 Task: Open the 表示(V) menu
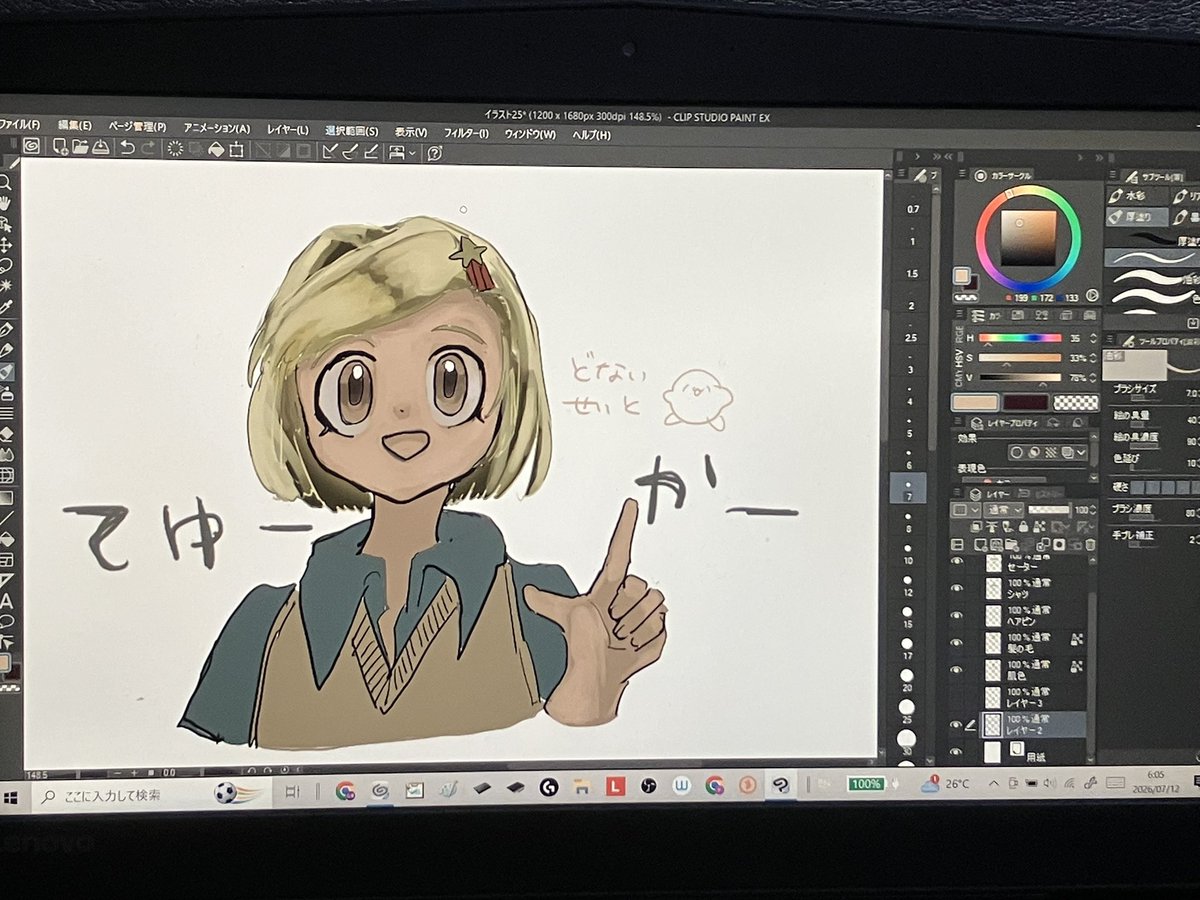coord(410,131)
